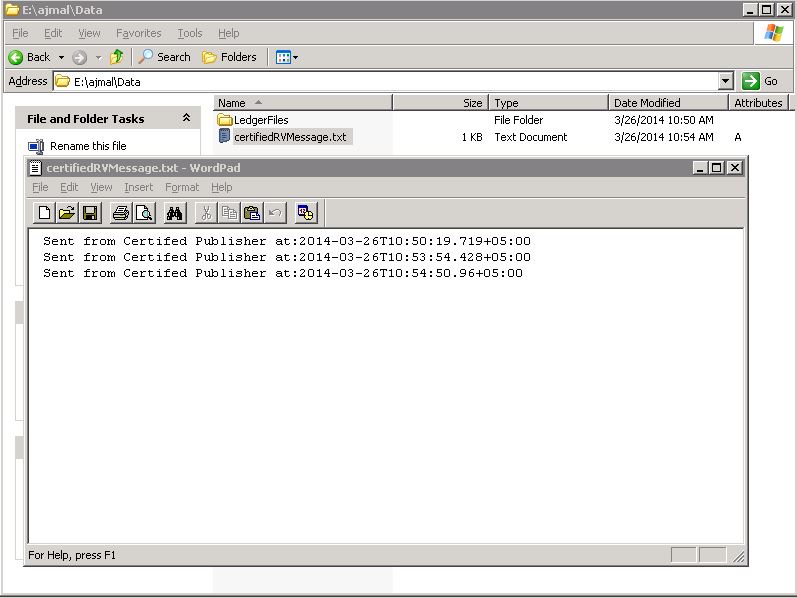797x598 pixels.
Task: Click the '3/26/2014 10:54 AM' date cell
Action: (x=664, y=137)
